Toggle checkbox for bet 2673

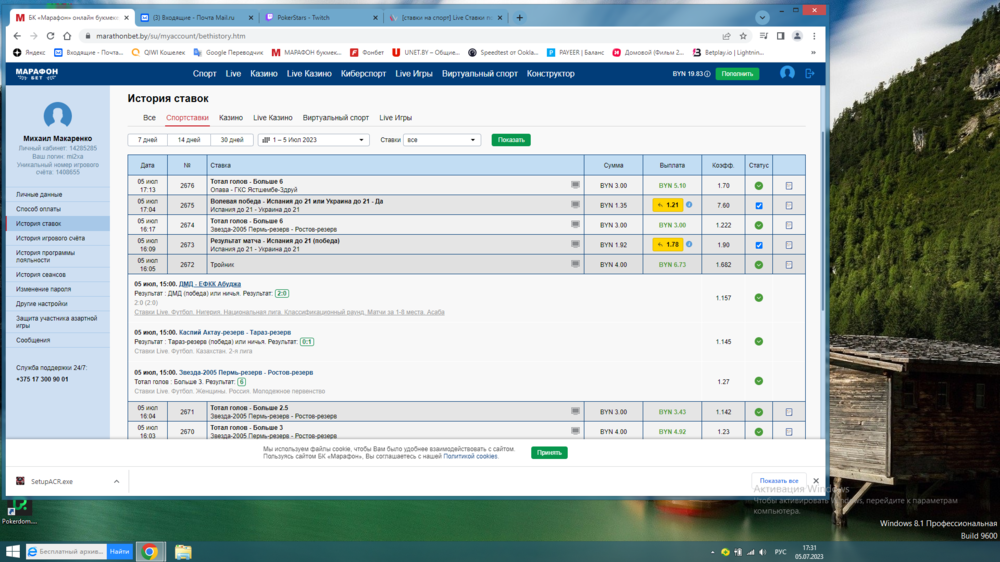click(x=758, y=245)
